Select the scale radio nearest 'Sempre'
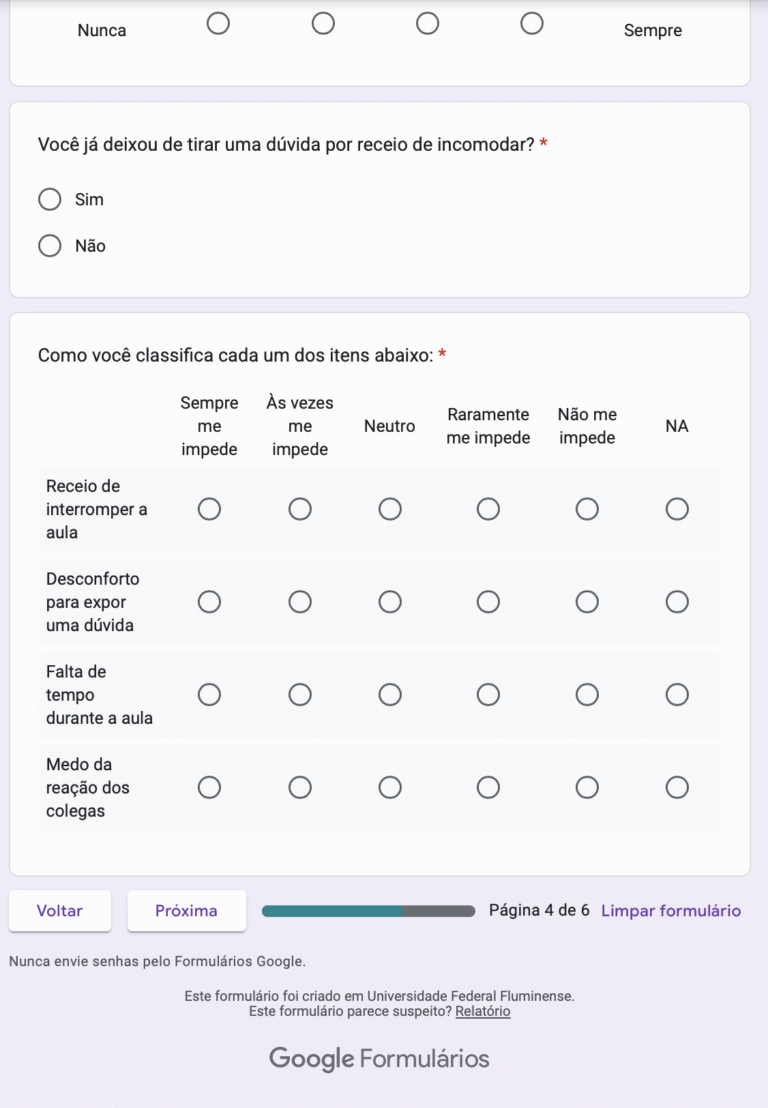The width and height of the screenshot is (768, 1108). tap(532, 24)
